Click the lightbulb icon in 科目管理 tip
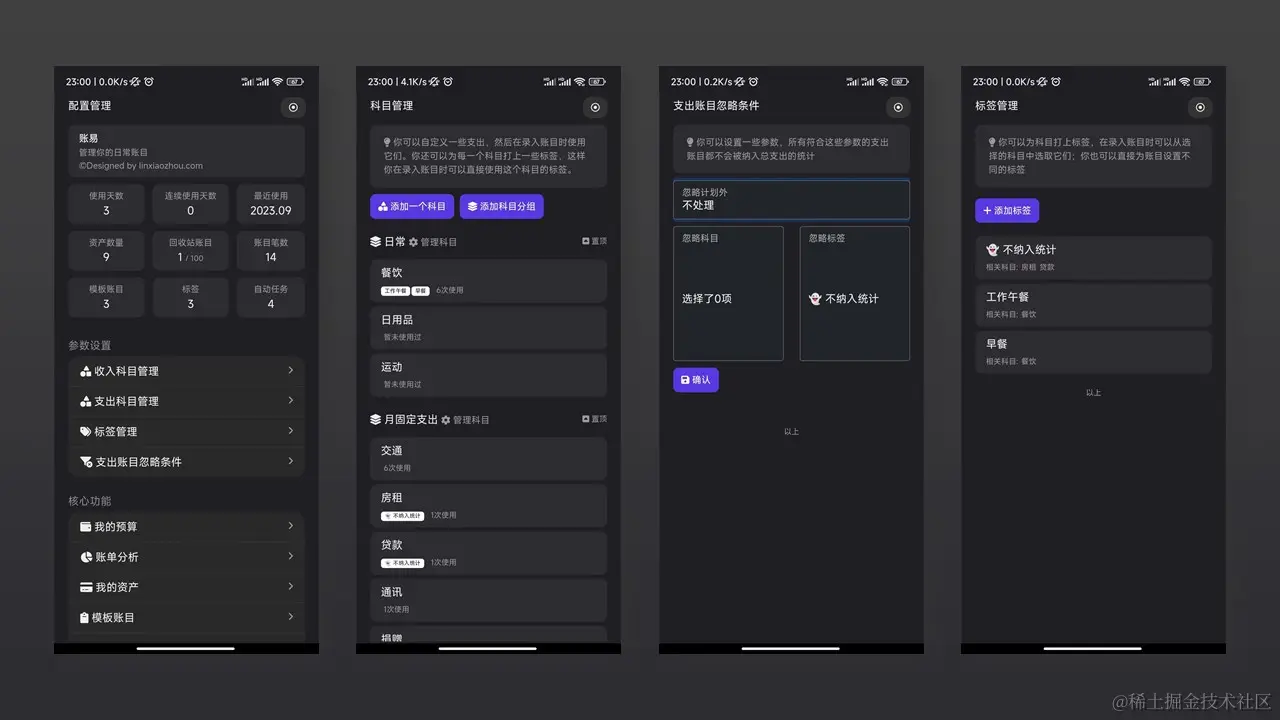Image resolution: width=1280 pixels, height=720 pixels. coord(387,143)
